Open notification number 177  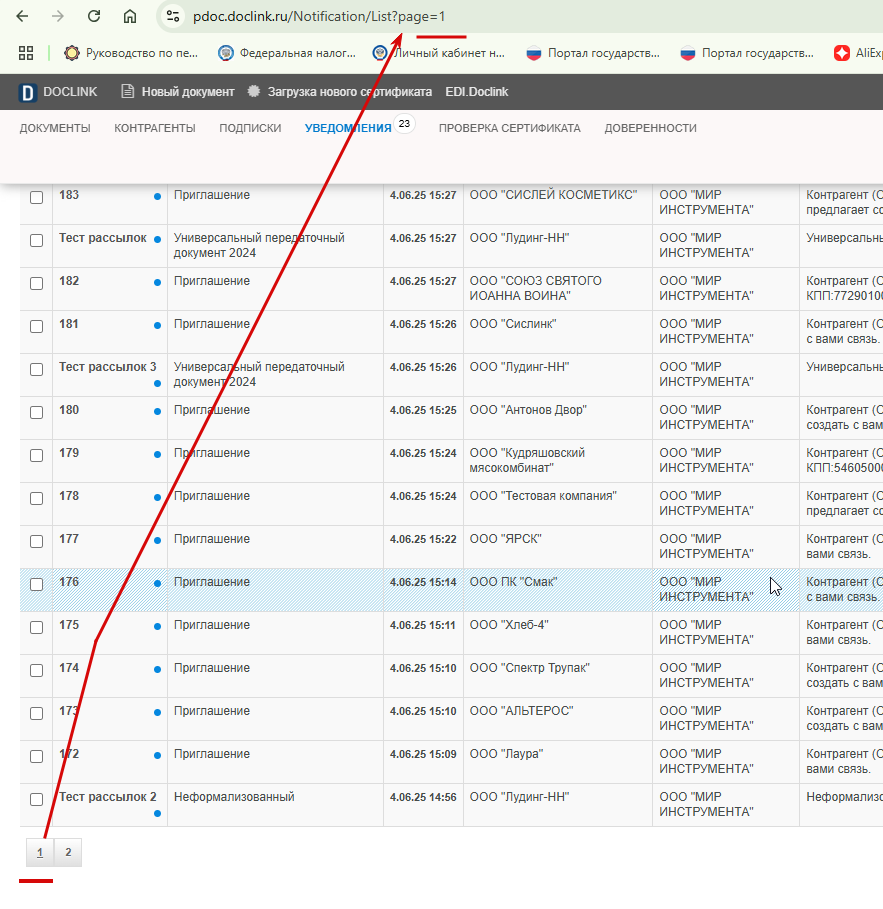[69, 539]
